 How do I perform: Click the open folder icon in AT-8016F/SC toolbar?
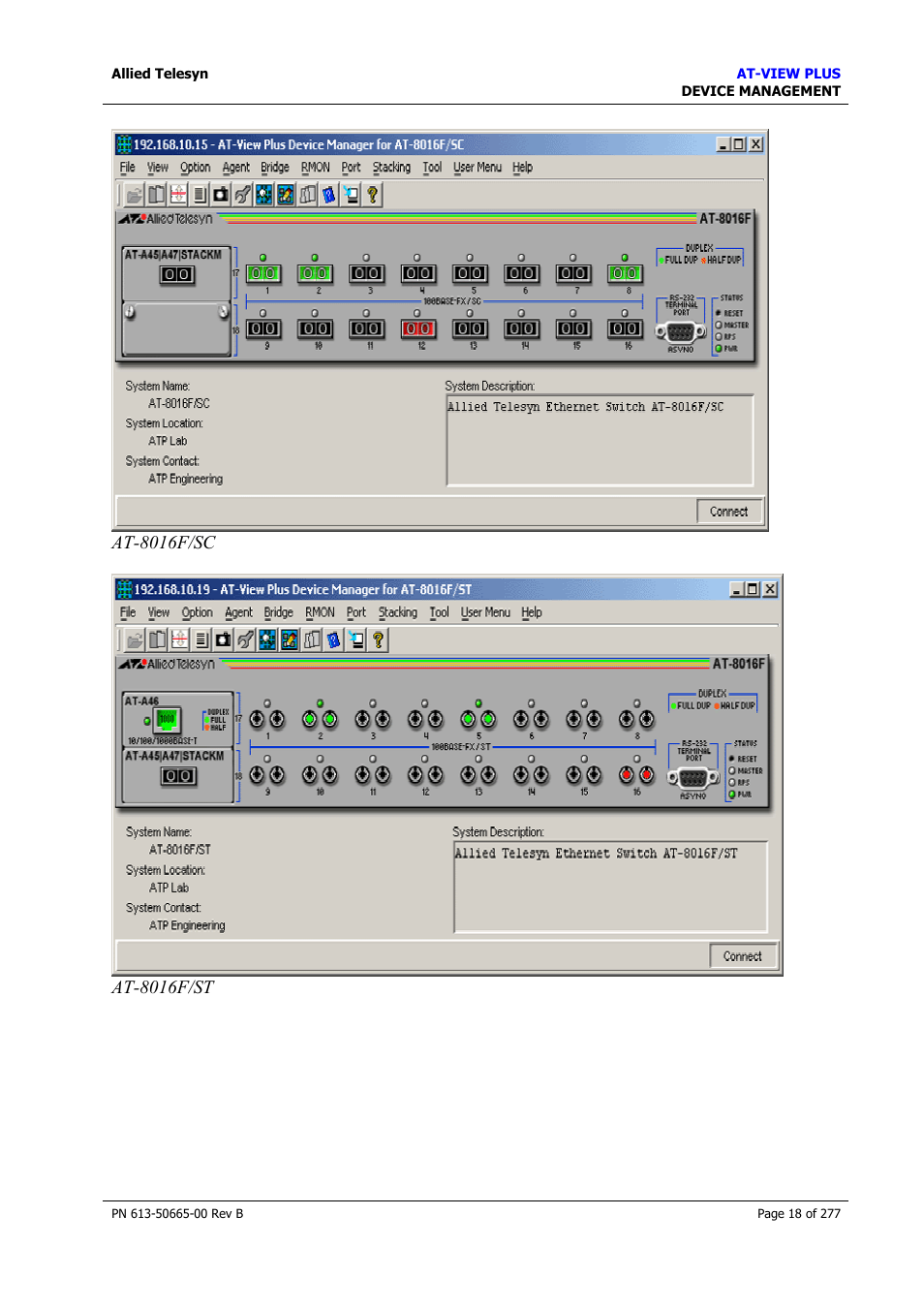pyautogui.click(x=134, y=195)
